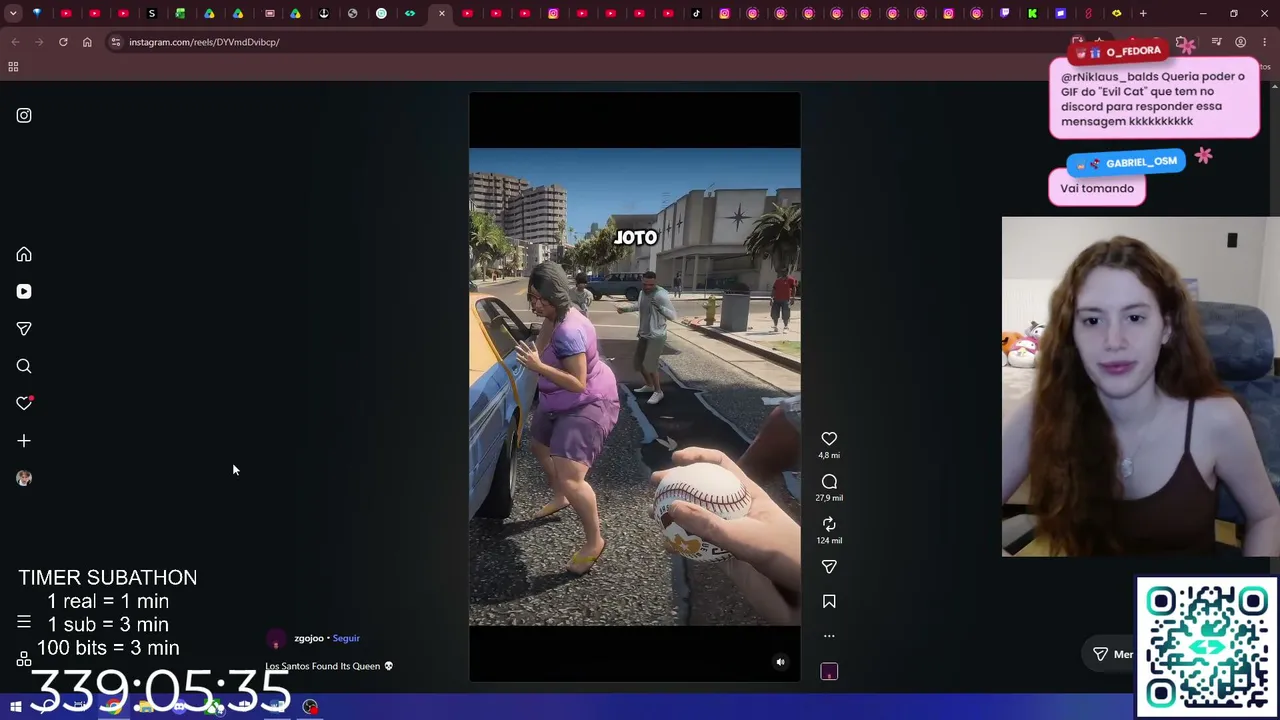The image size is (1280, 720).
Task: Switch to the Twitch tab
Action: pyautogui.click(x=1004, y=13)
